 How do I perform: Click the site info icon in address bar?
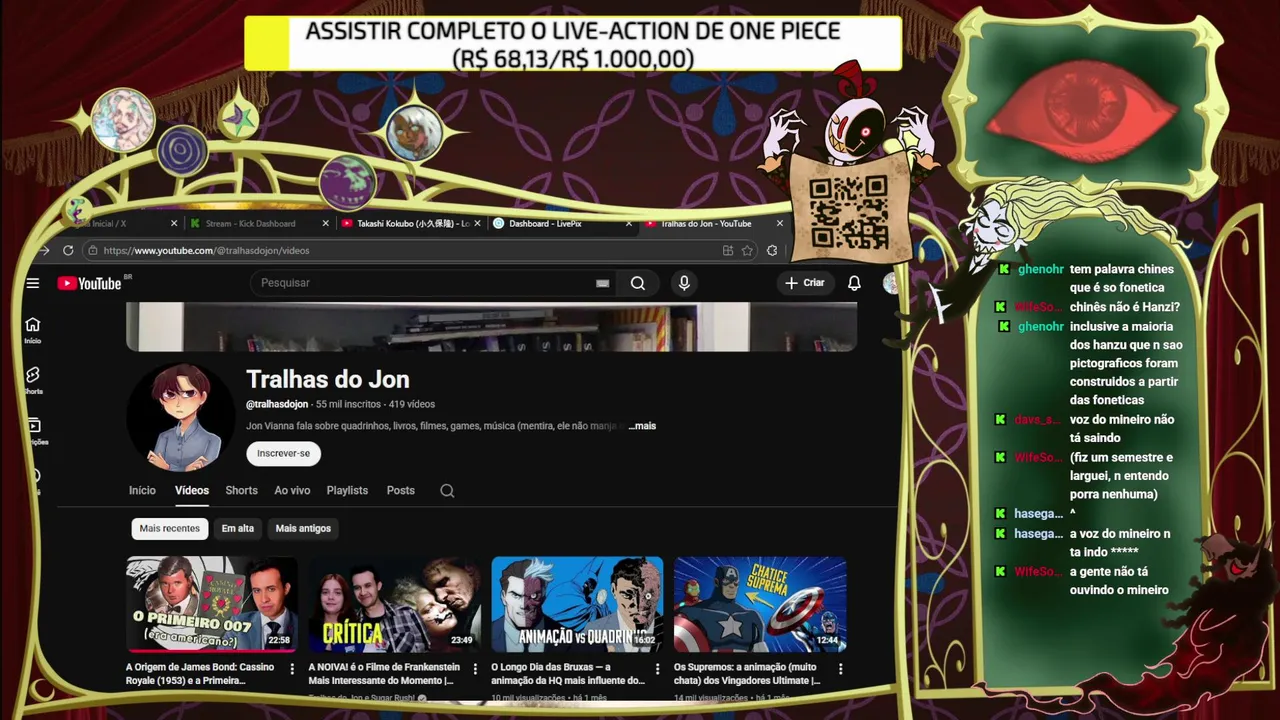pyautogui.click(x=92, y=250)
